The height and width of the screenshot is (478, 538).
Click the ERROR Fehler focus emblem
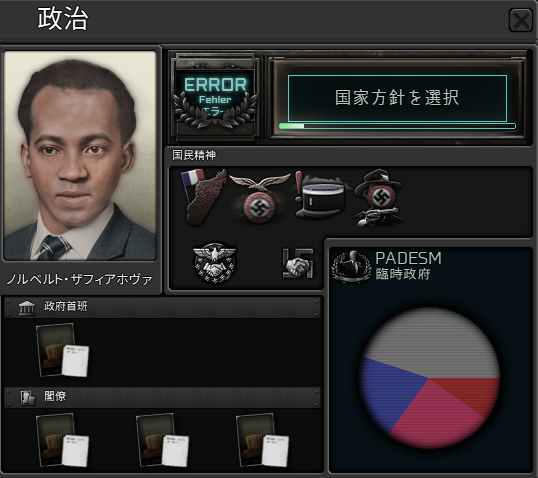coord(215,97)
